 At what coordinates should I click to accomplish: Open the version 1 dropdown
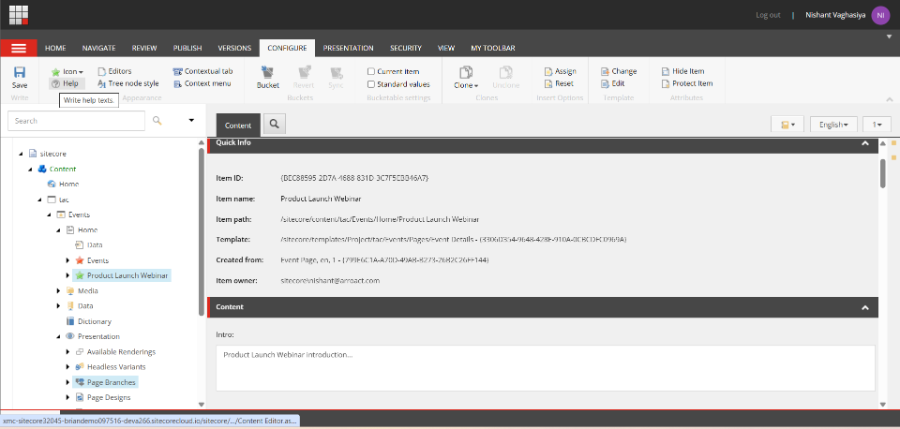click(x=876, y=125)
